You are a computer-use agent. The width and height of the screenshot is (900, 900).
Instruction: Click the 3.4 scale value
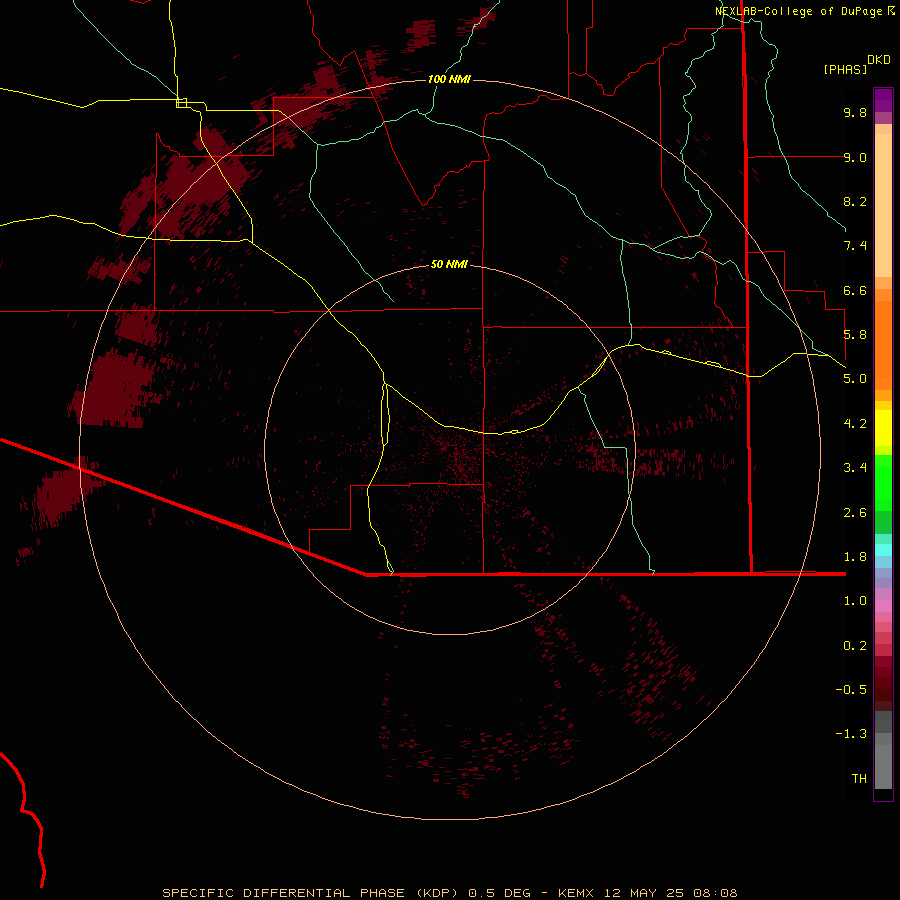tap(855, 468)
